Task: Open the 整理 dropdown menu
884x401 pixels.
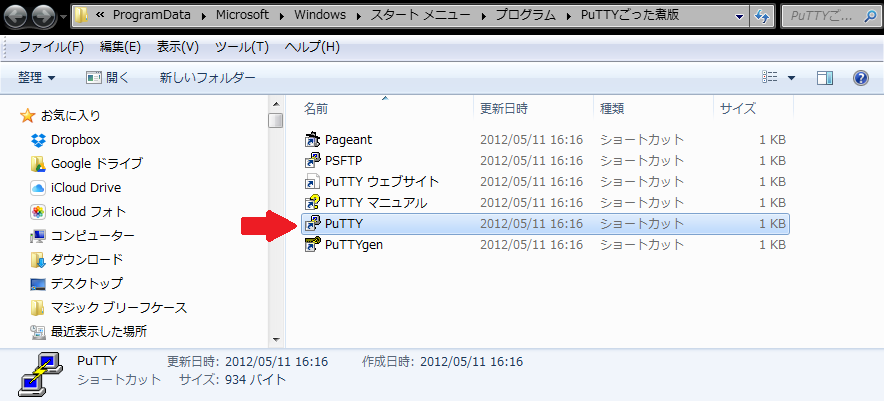Action: click(x=36, y=78)
